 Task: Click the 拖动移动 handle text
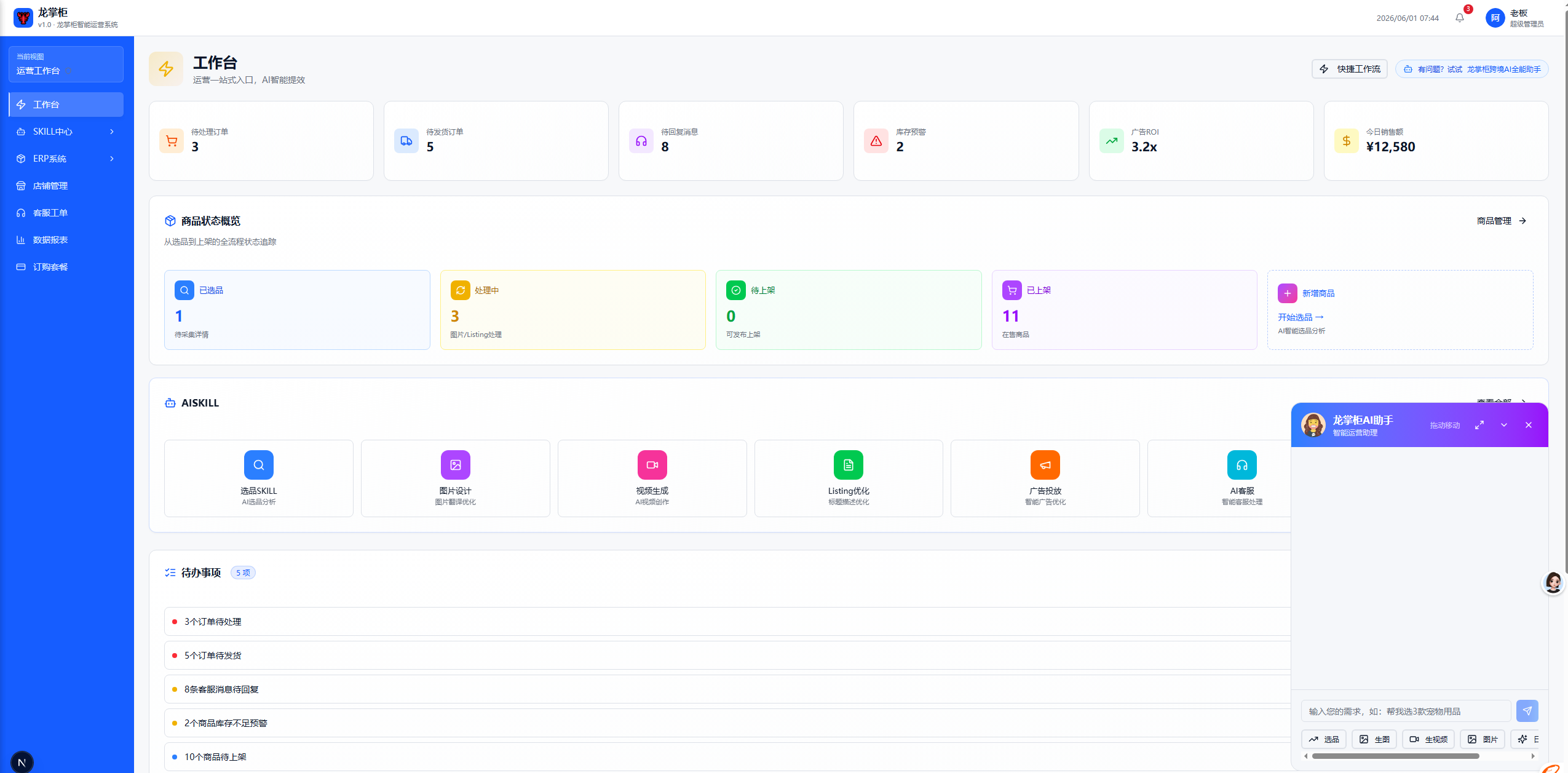1444,426
